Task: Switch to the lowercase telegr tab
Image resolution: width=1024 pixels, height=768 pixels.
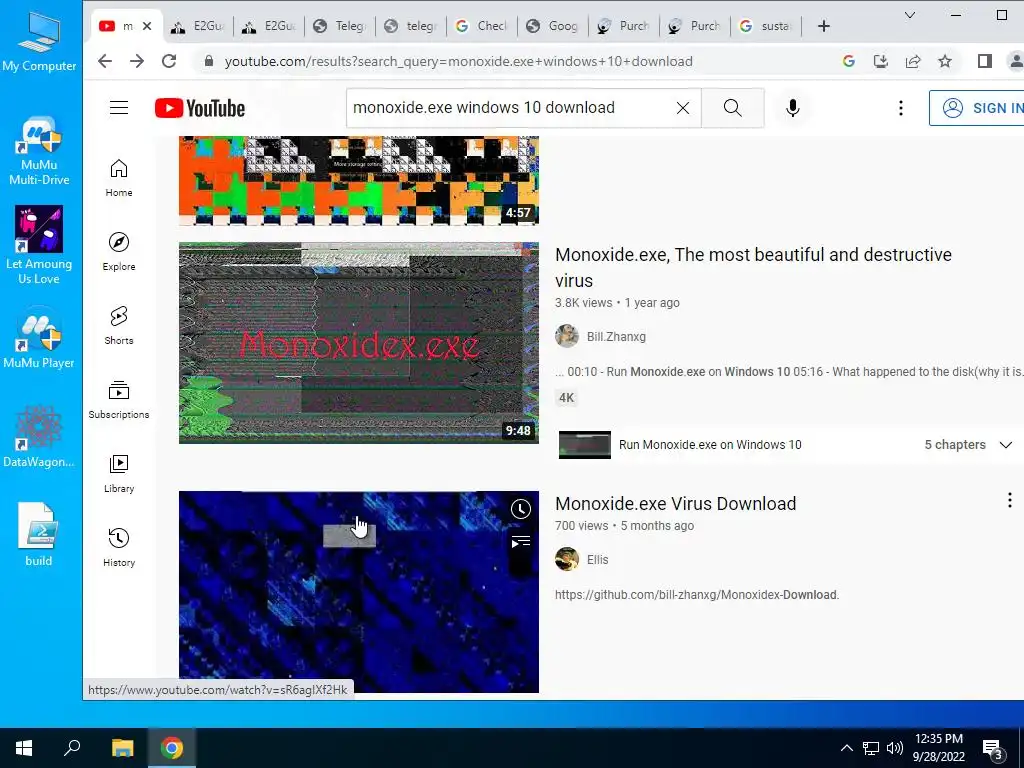Action: 410,26
